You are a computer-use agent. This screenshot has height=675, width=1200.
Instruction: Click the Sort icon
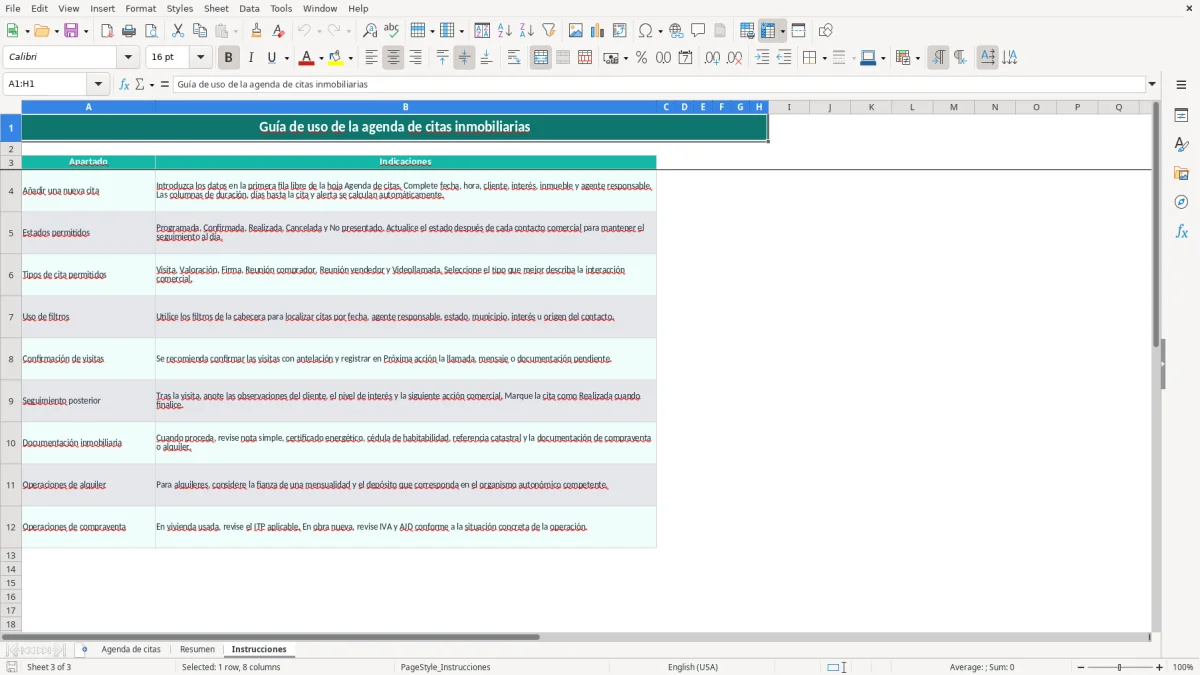point(482,31)
